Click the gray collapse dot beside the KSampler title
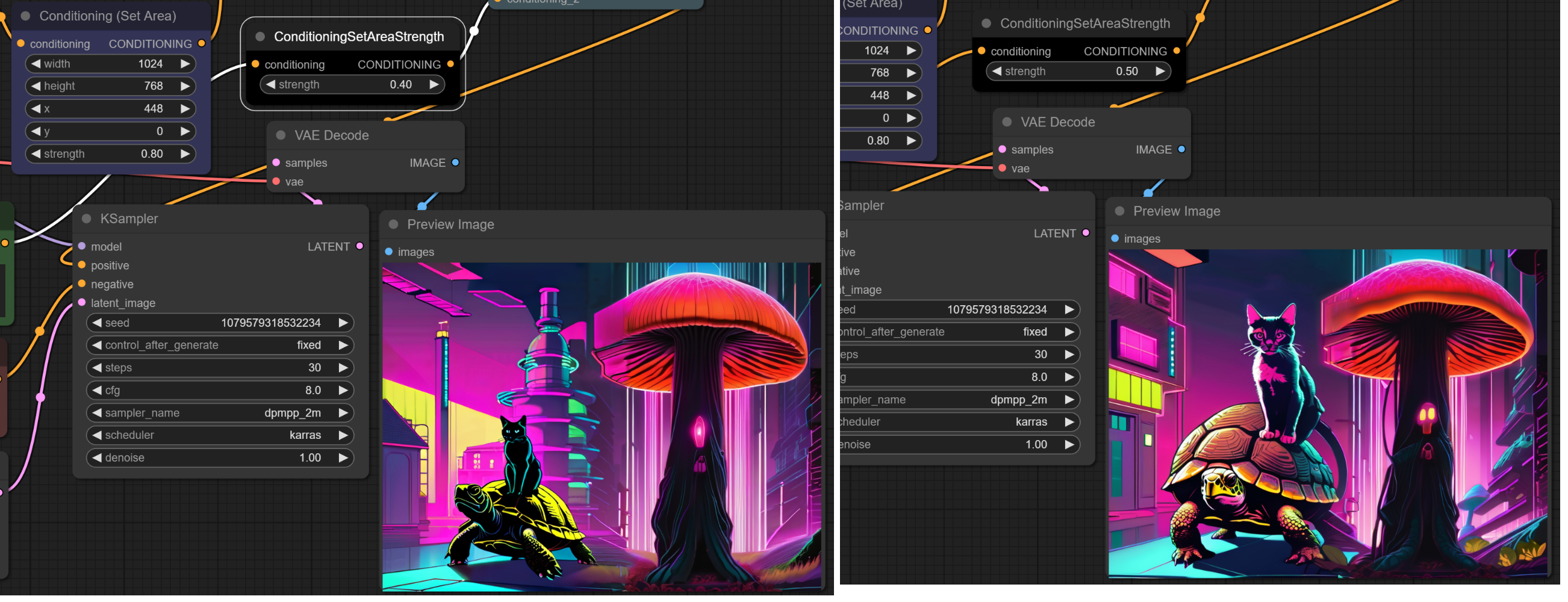This screenshot has width=1568, height=602. [x=87, y=219]
